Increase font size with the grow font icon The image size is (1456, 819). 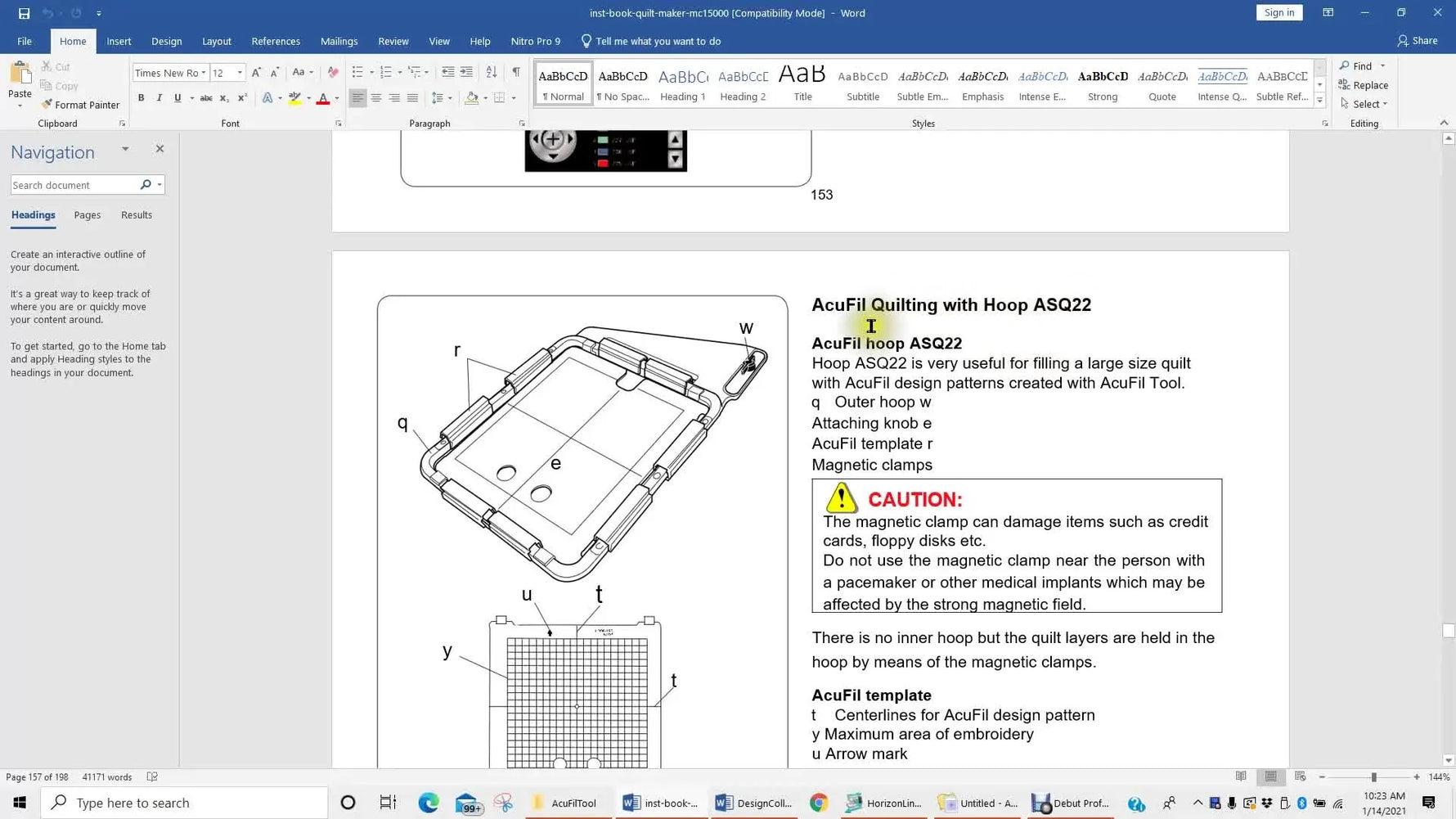[x=256, y=73]
